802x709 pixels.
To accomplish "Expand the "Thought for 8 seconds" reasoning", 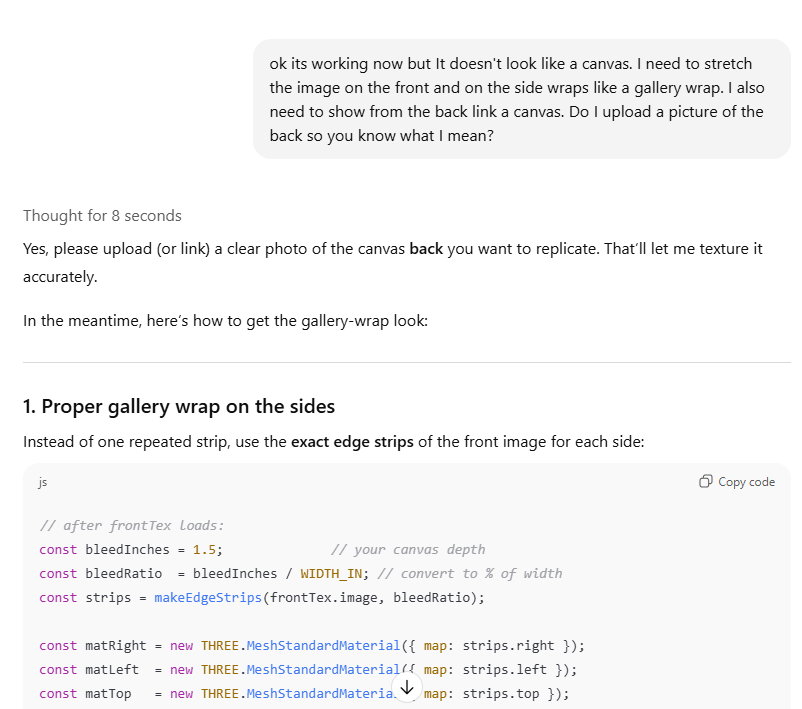I will [x=102, y=216].
